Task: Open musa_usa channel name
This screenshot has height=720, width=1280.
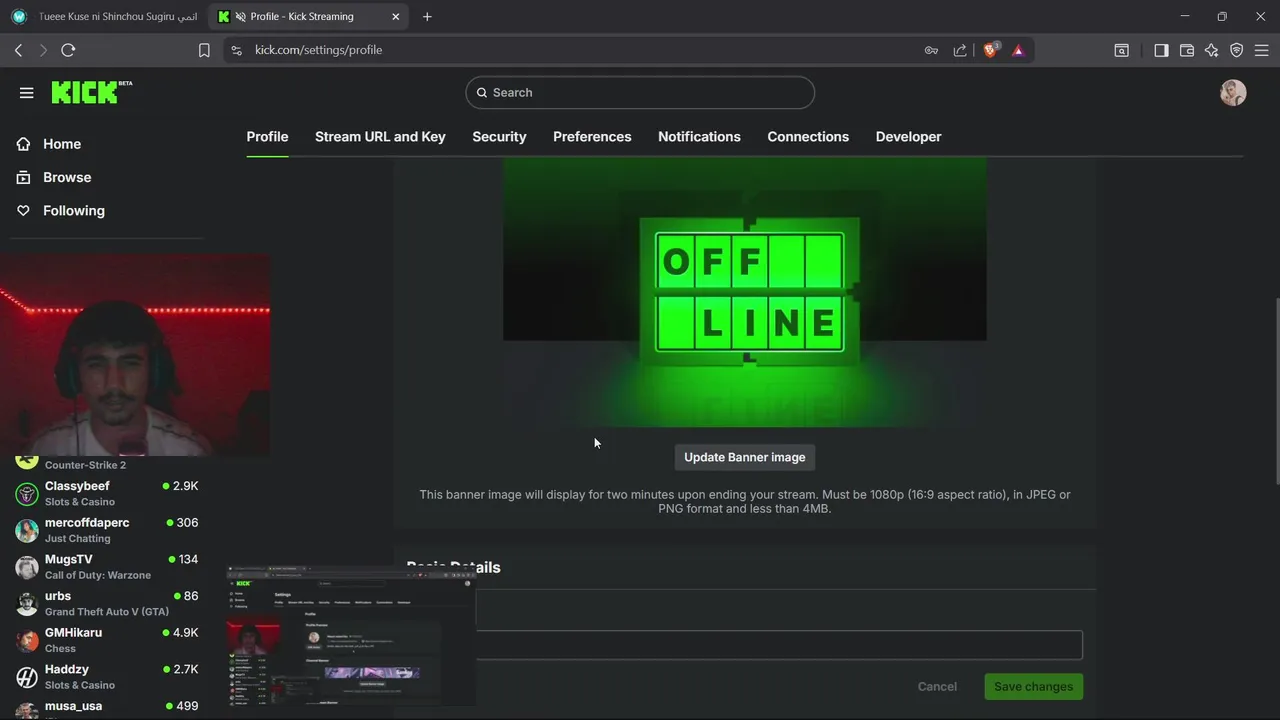Action: pos(73,706)
